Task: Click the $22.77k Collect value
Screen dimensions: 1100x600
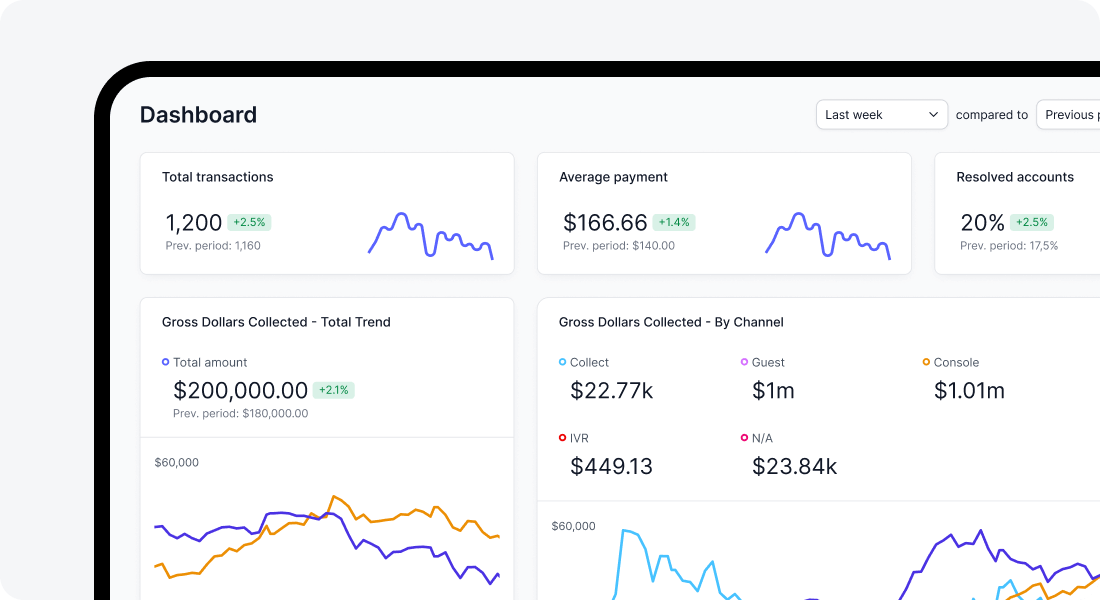Action: (x=612, y=390)
